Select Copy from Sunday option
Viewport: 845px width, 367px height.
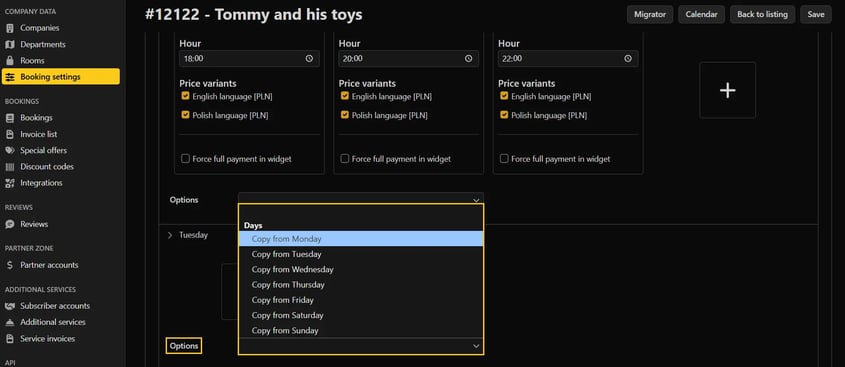pos(361,330)
